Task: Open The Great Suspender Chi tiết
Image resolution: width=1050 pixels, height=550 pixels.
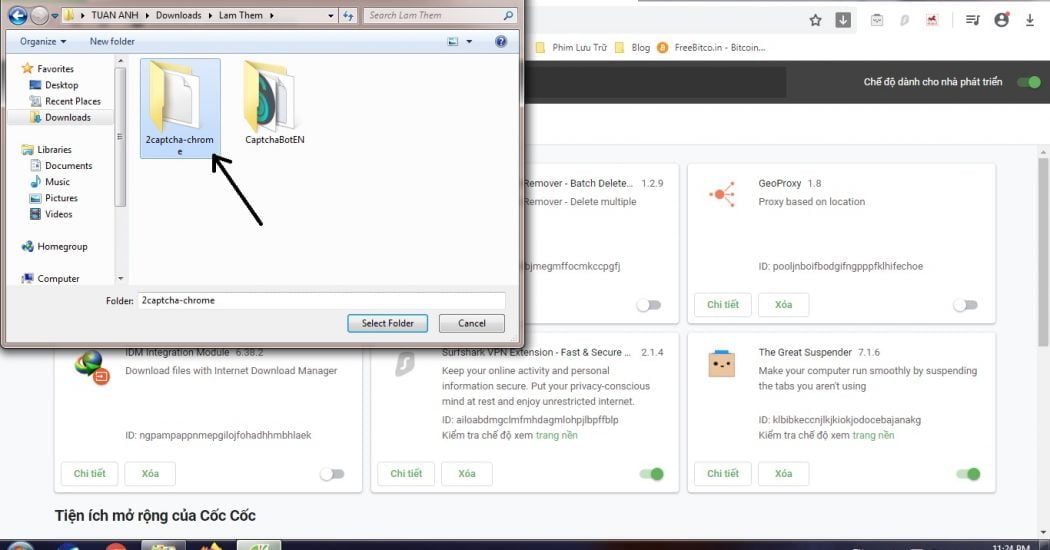Action: coord(723,473)
